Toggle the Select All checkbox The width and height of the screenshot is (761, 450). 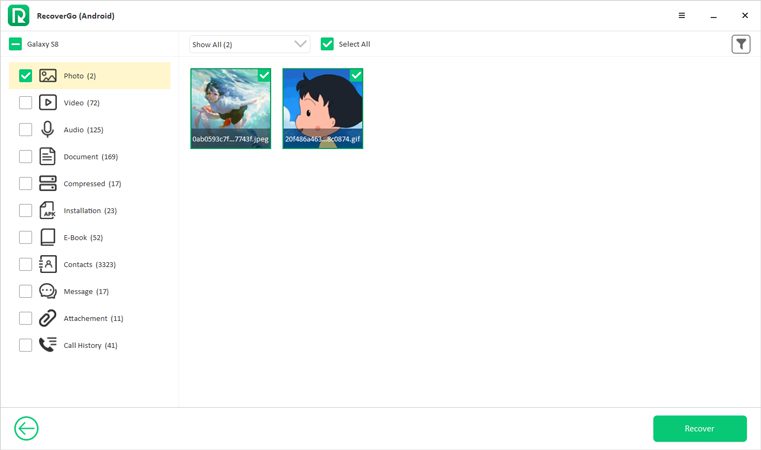pyautogui.click(x=327, y=44)
